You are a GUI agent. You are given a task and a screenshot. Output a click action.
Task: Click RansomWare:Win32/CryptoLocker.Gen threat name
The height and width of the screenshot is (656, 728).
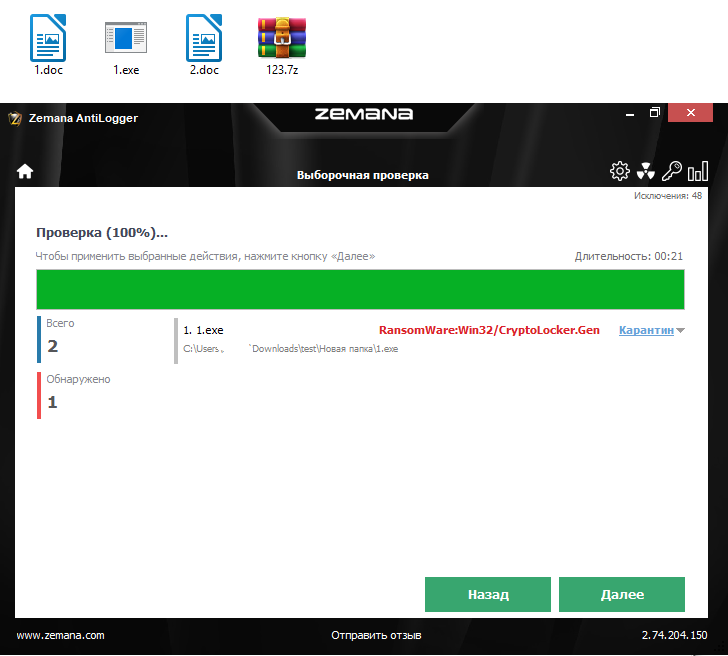(489, 330)
